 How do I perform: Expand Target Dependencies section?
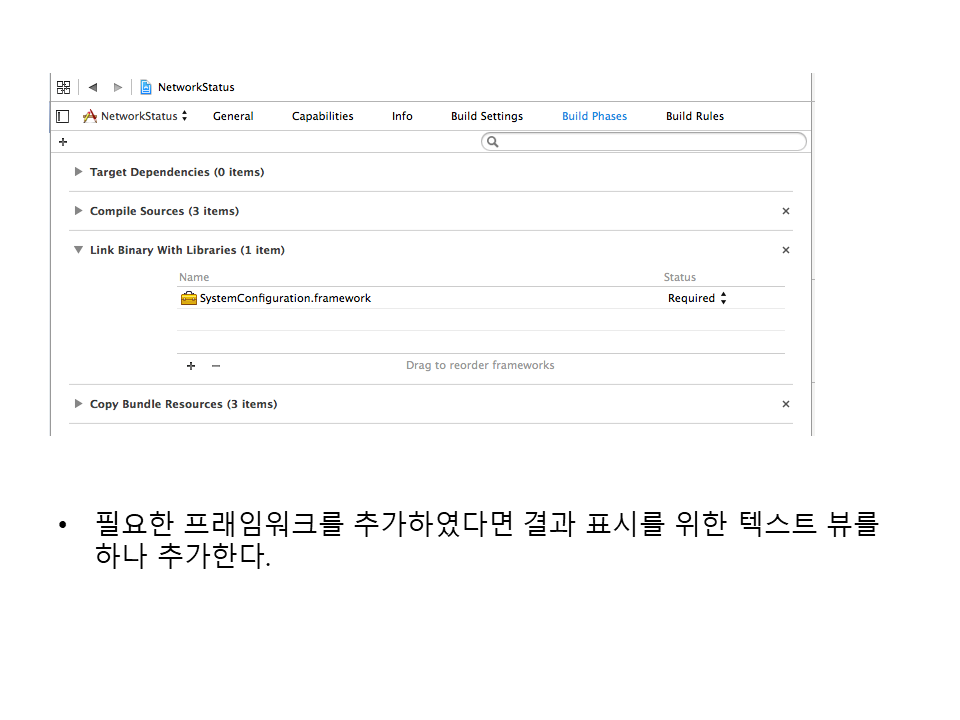tap(79, 172)
